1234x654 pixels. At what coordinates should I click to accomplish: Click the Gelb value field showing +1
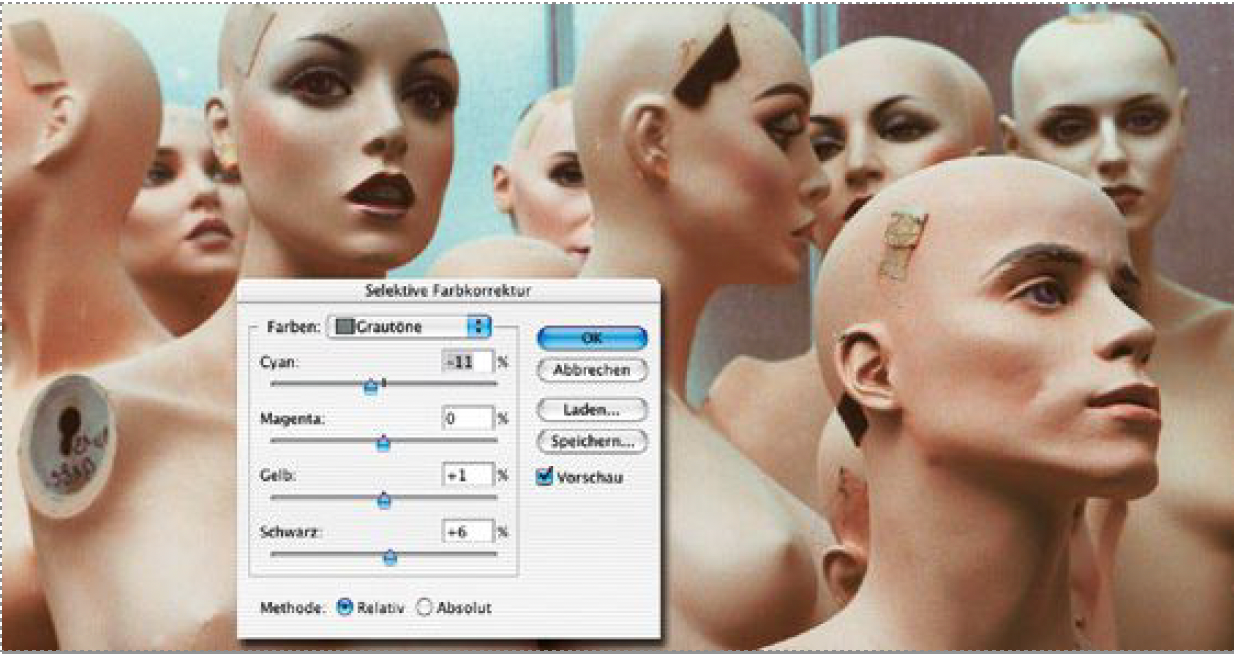point(467,475)
